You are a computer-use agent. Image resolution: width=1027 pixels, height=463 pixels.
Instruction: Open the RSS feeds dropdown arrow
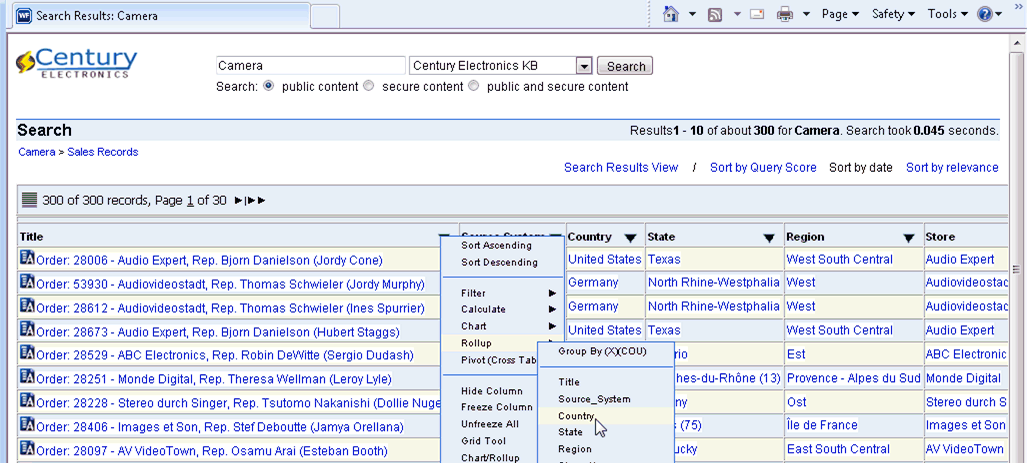point(737,14)
